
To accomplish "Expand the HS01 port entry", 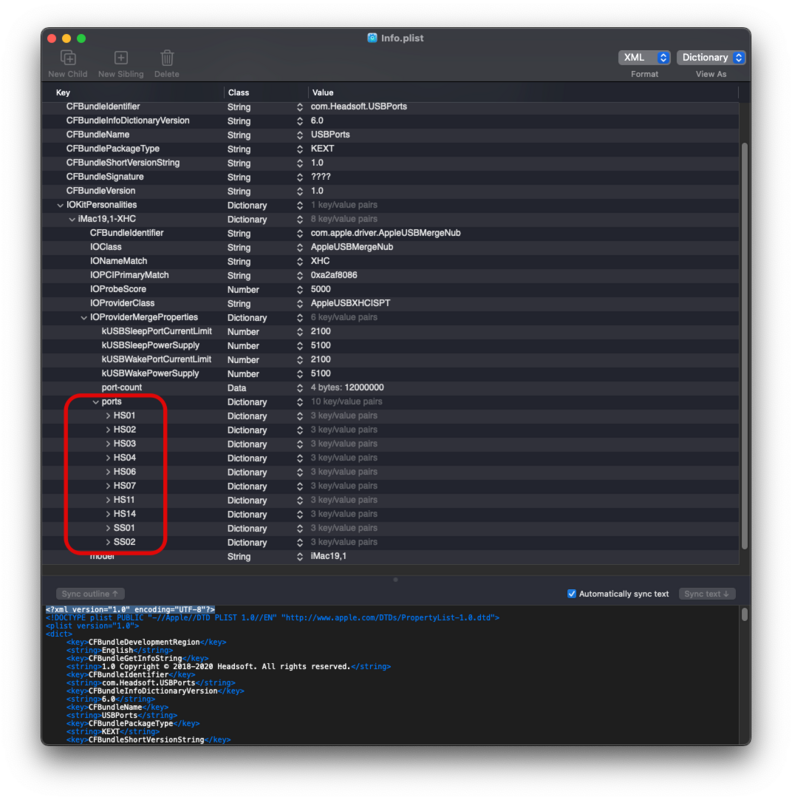I will pos(108,416).
